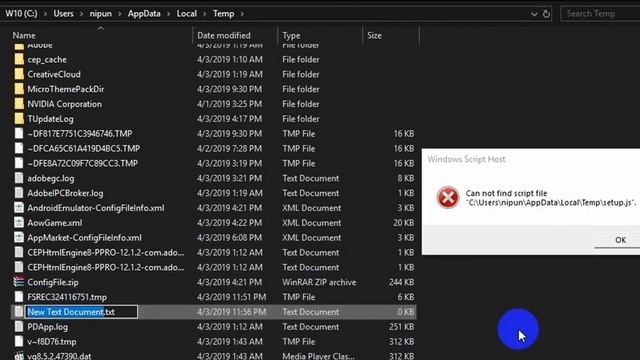
Task: Click the New Text Document.txt rename field
Action: coord(82,312)
